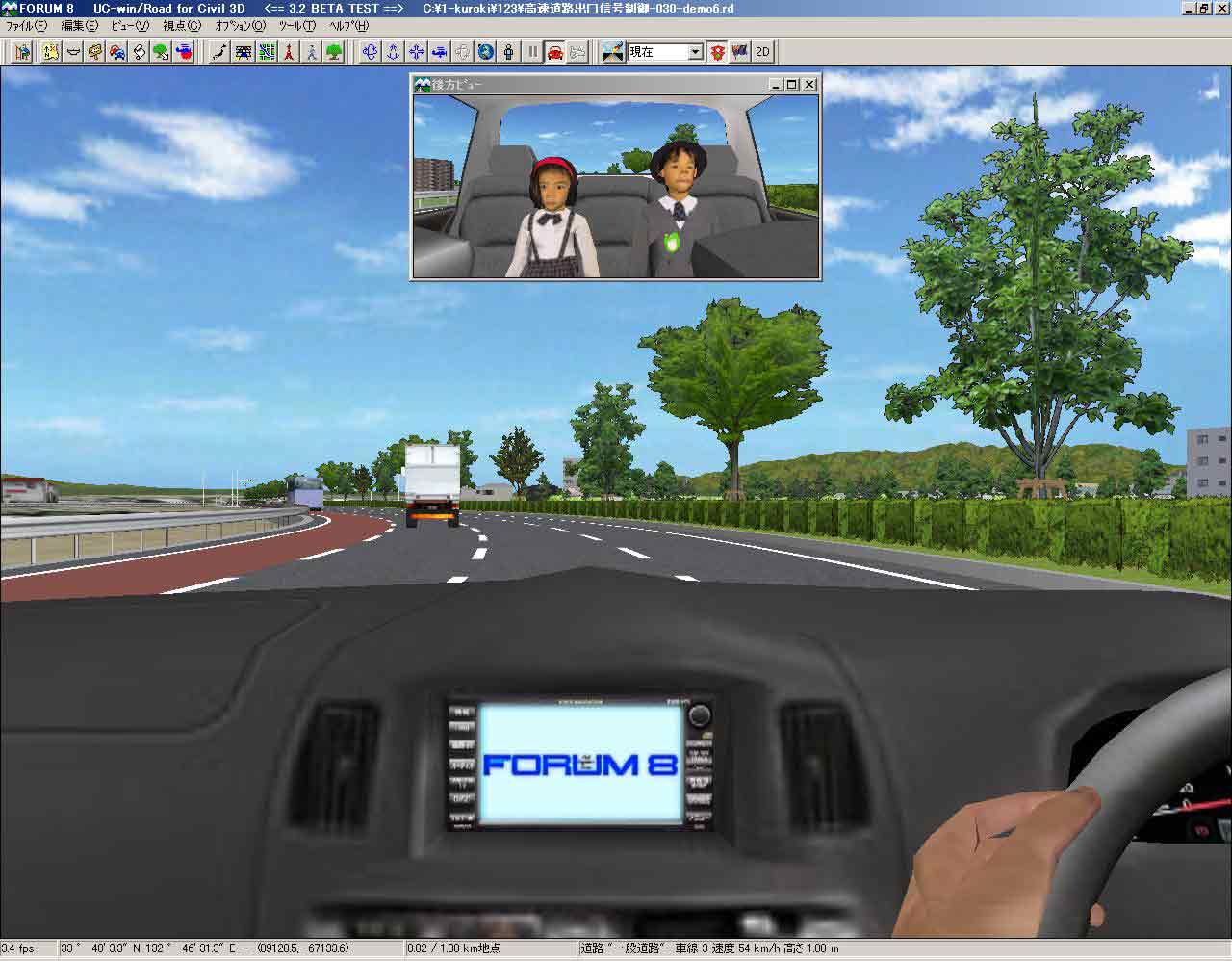Image resolution: width=1232 pixels, height=961 pixels.
Task: Select the blue four-arrow pan icon
Action: tap(417, 52)
